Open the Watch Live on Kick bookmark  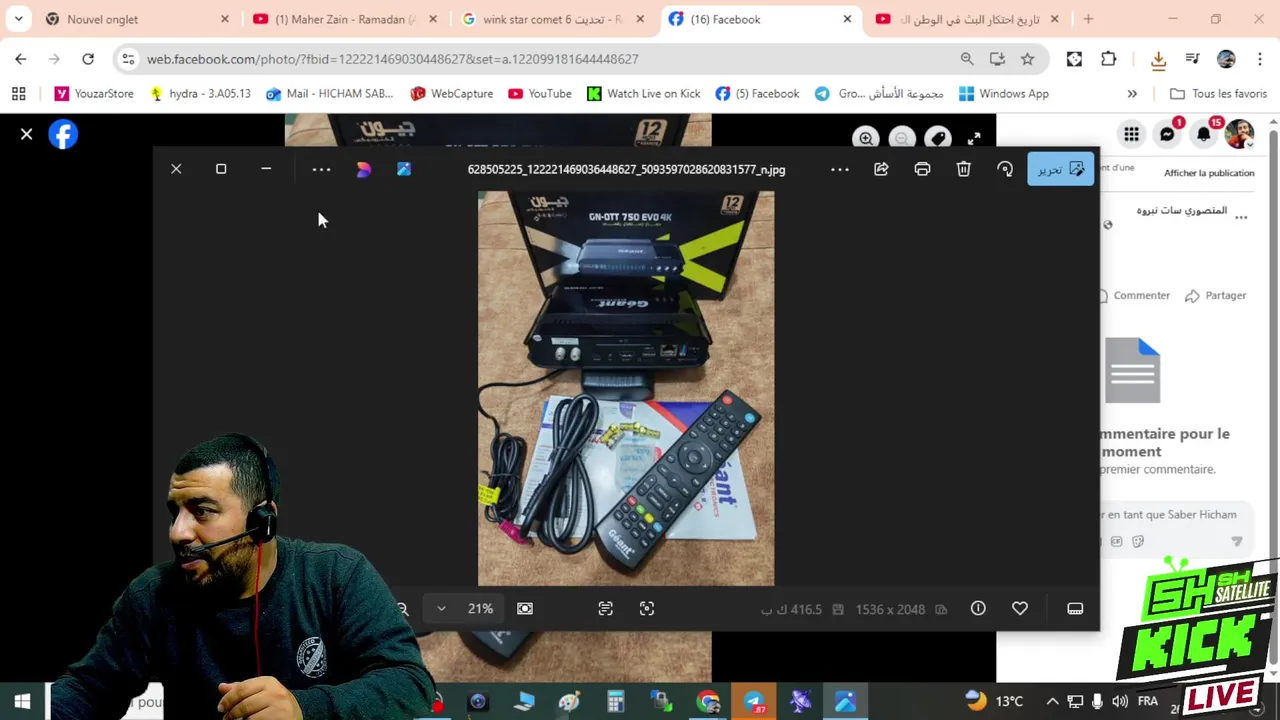pyautogui.click(x=643, y=93)
